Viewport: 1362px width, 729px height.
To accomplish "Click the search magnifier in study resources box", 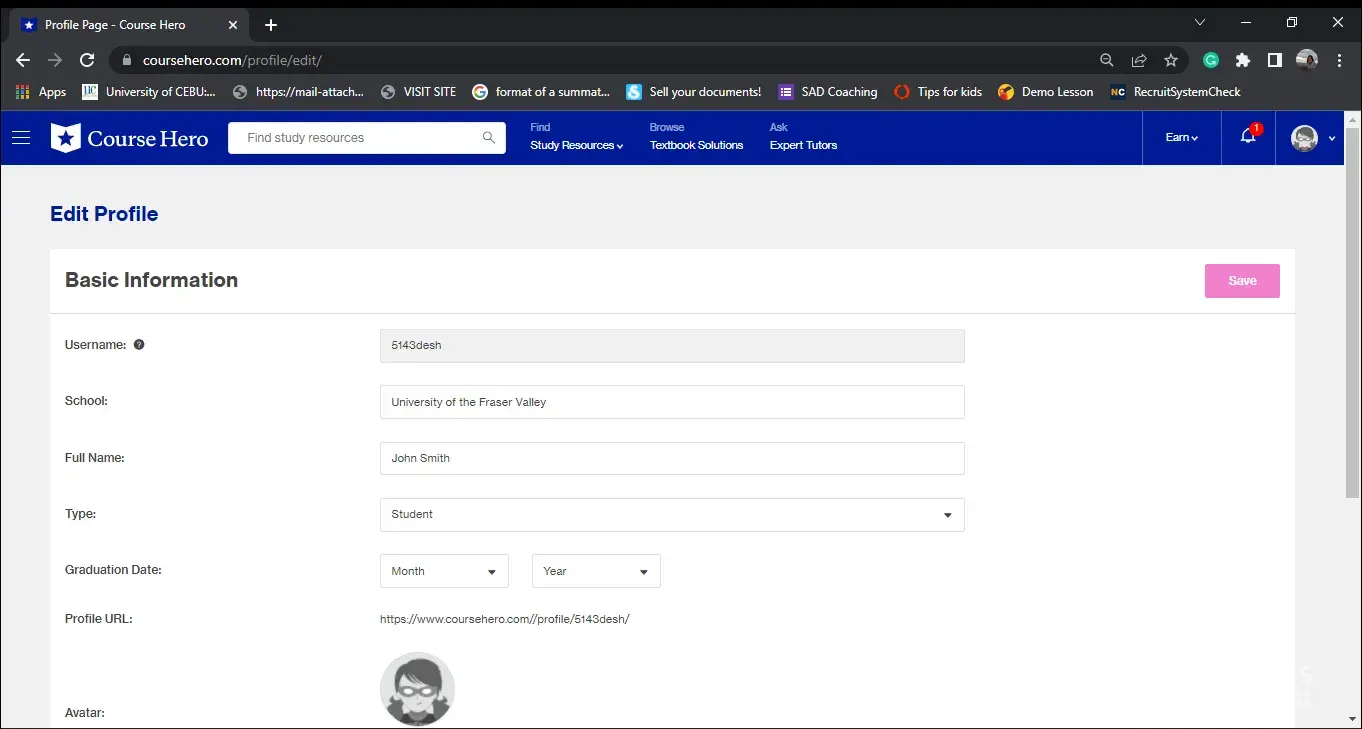I will click(x=488, y=138).
